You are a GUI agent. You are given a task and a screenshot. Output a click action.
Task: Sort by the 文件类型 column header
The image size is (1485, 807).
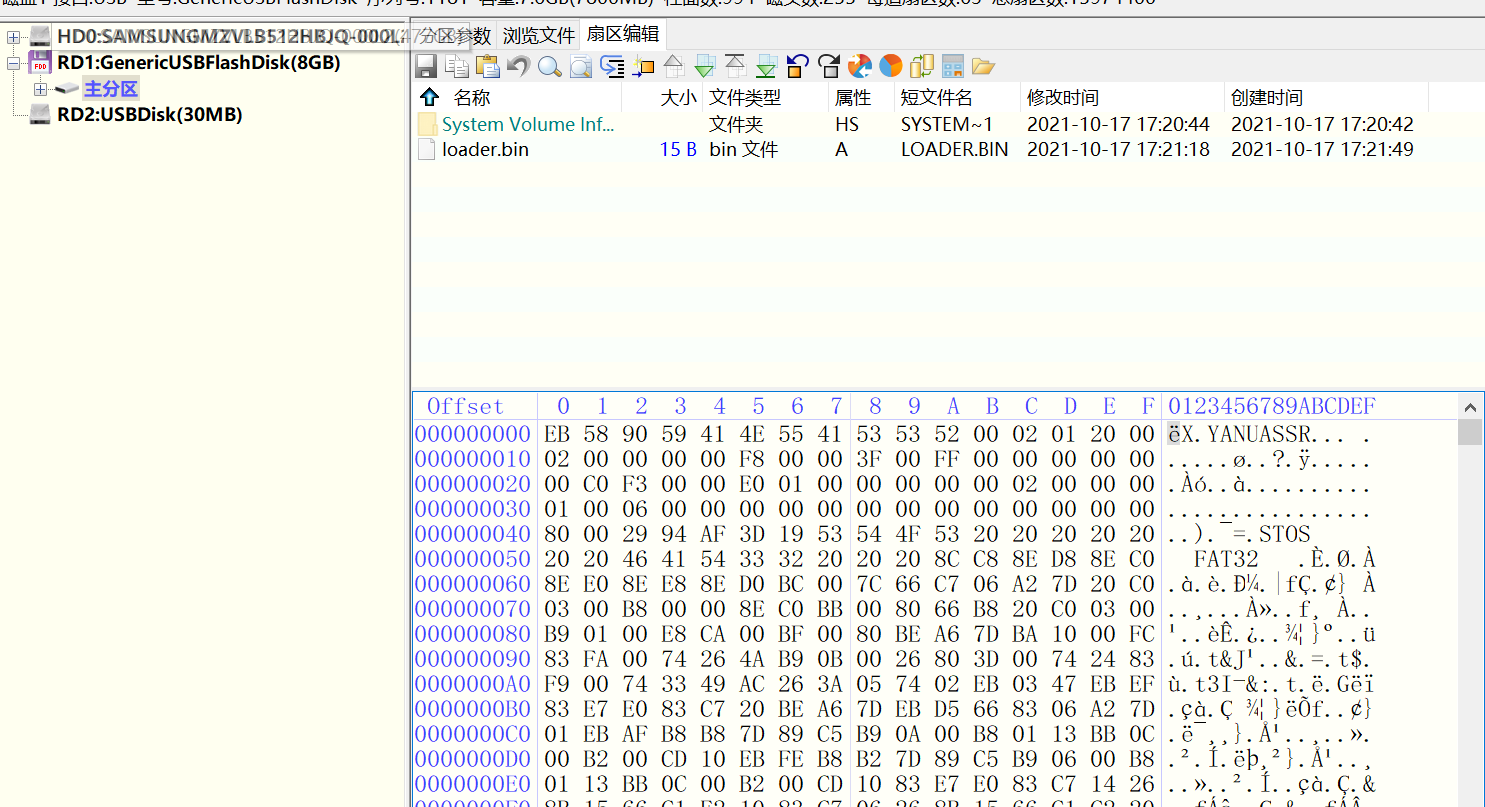(745, 97)
